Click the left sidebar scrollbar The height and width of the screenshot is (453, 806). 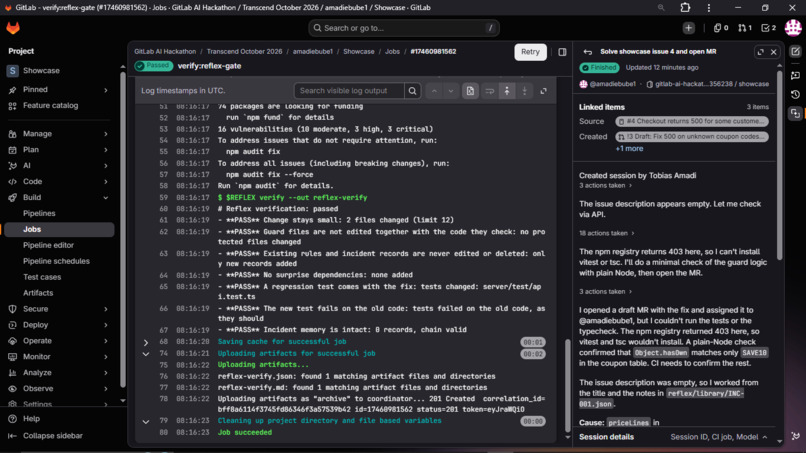tap(122, 229)
